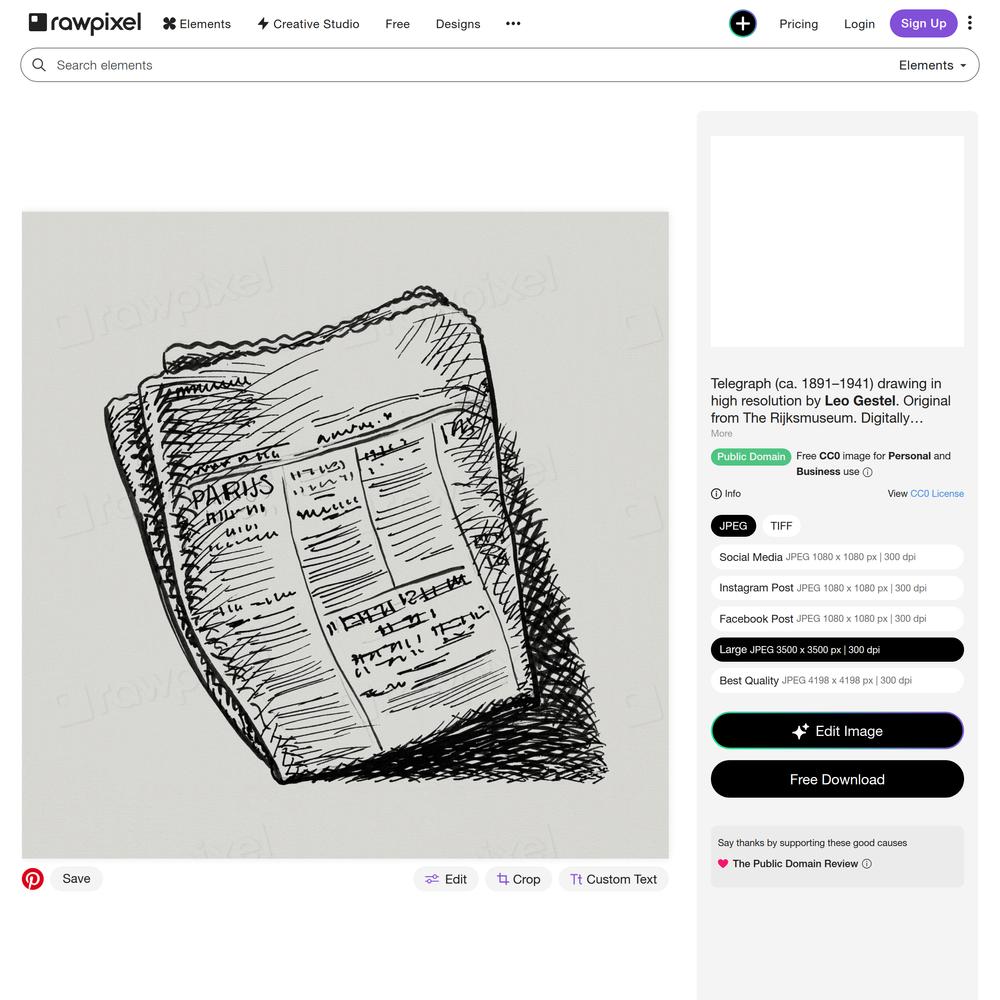Open the Creative Studio menu
This screenshot has width=1000, height=1000.
(x=308, y=24)
